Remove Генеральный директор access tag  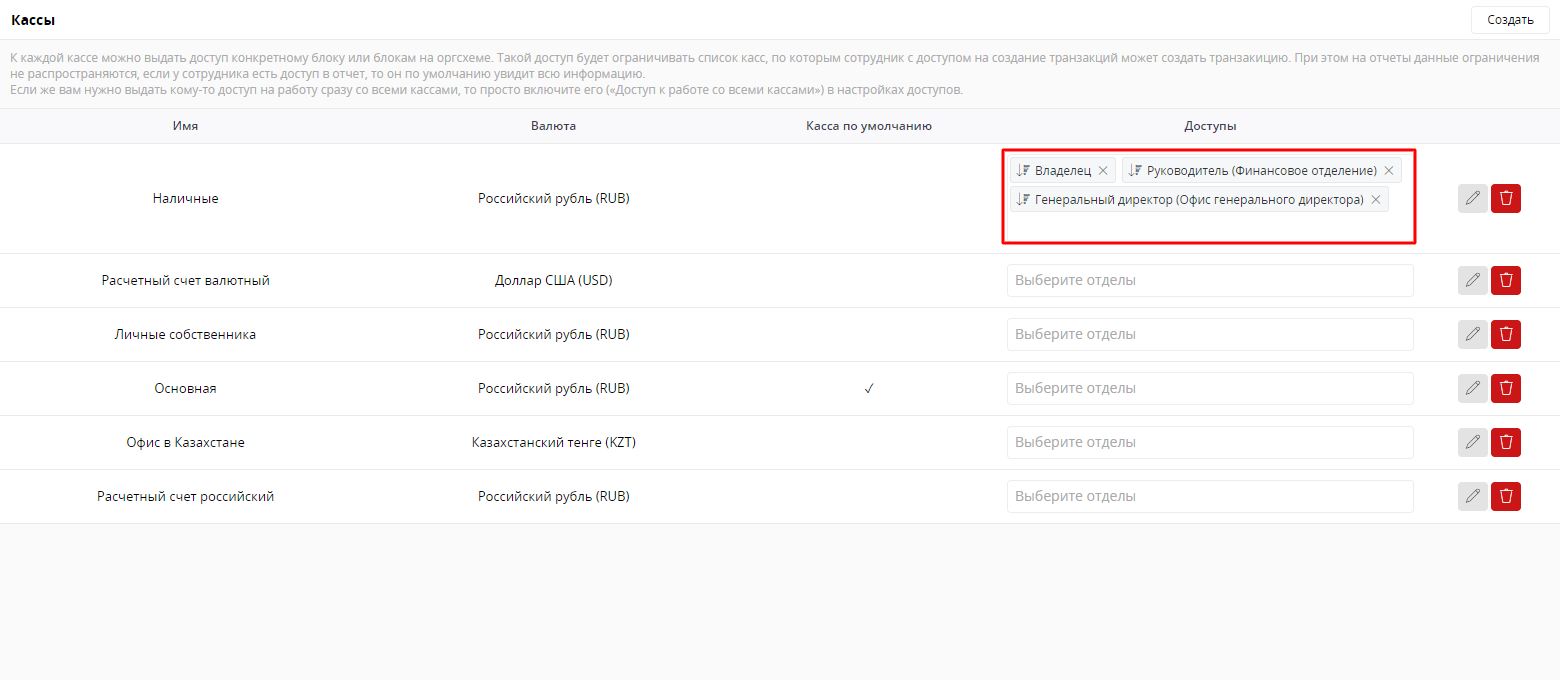pyautogui.click(x=1375, y=200)
